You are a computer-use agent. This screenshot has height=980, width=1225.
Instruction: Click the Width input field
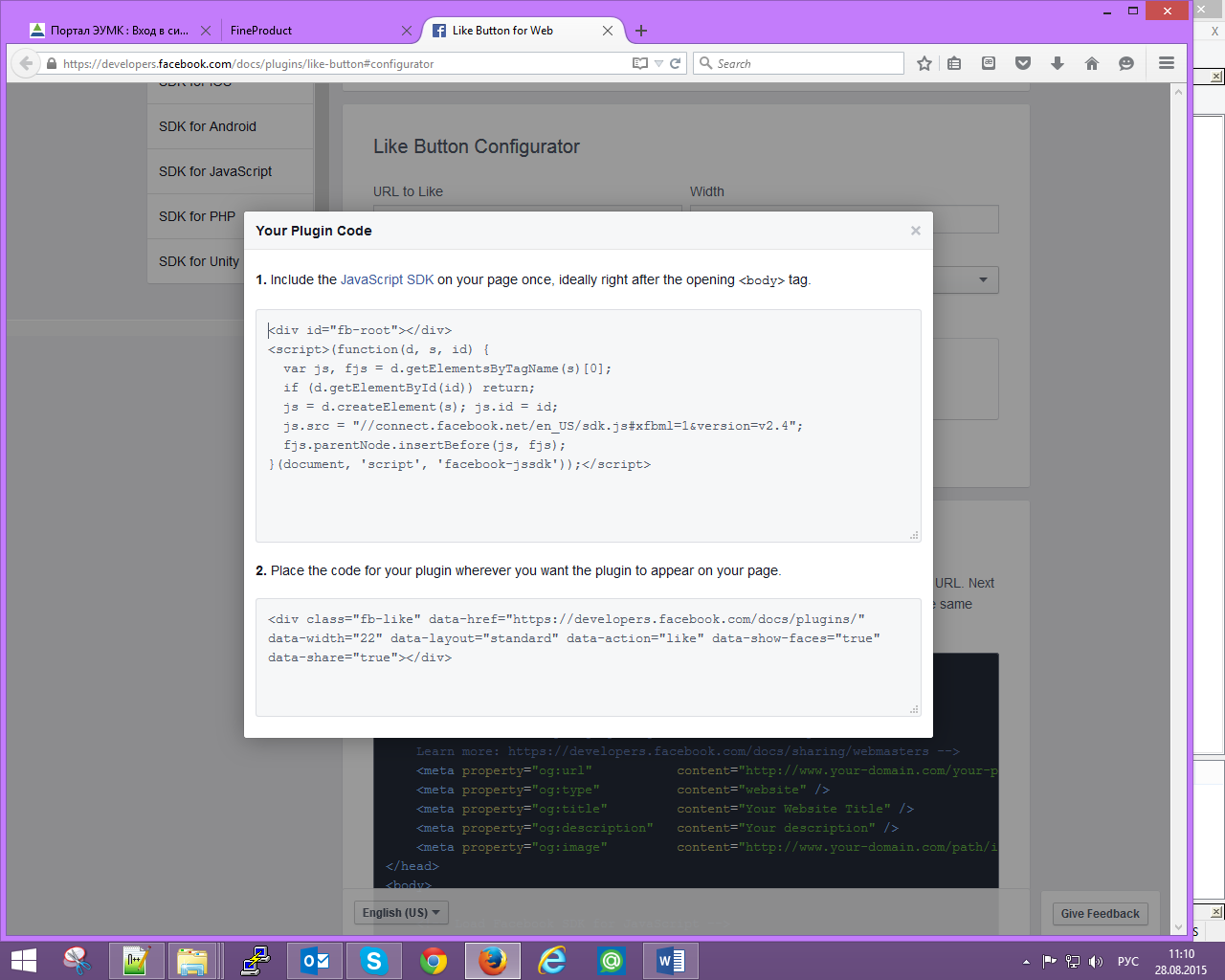click(967, 219)
